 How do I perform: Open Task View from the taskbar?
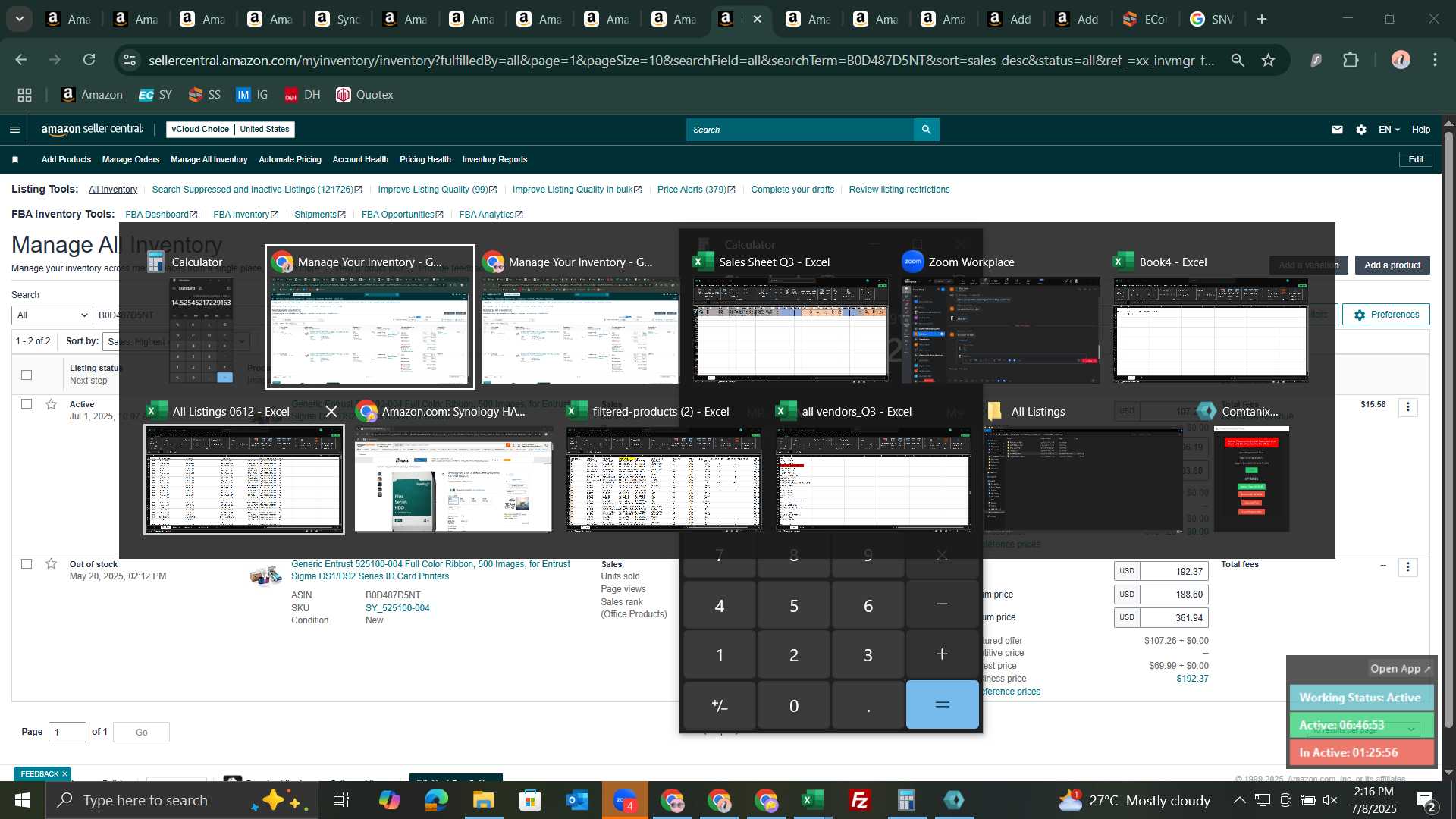click(341, 800)
